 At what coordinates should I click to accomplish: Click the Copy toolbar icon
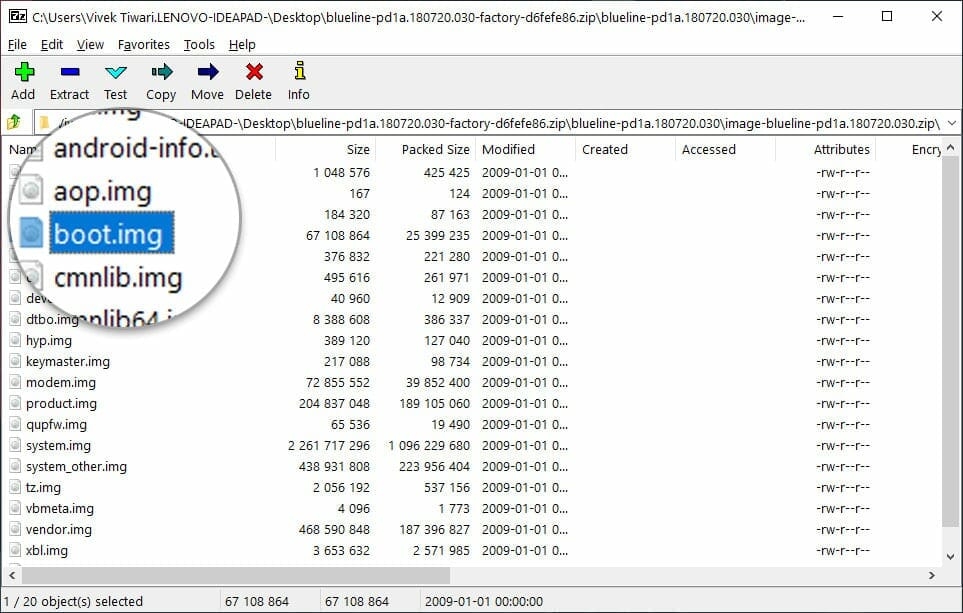pyautogui.click(x=161, y=80)
